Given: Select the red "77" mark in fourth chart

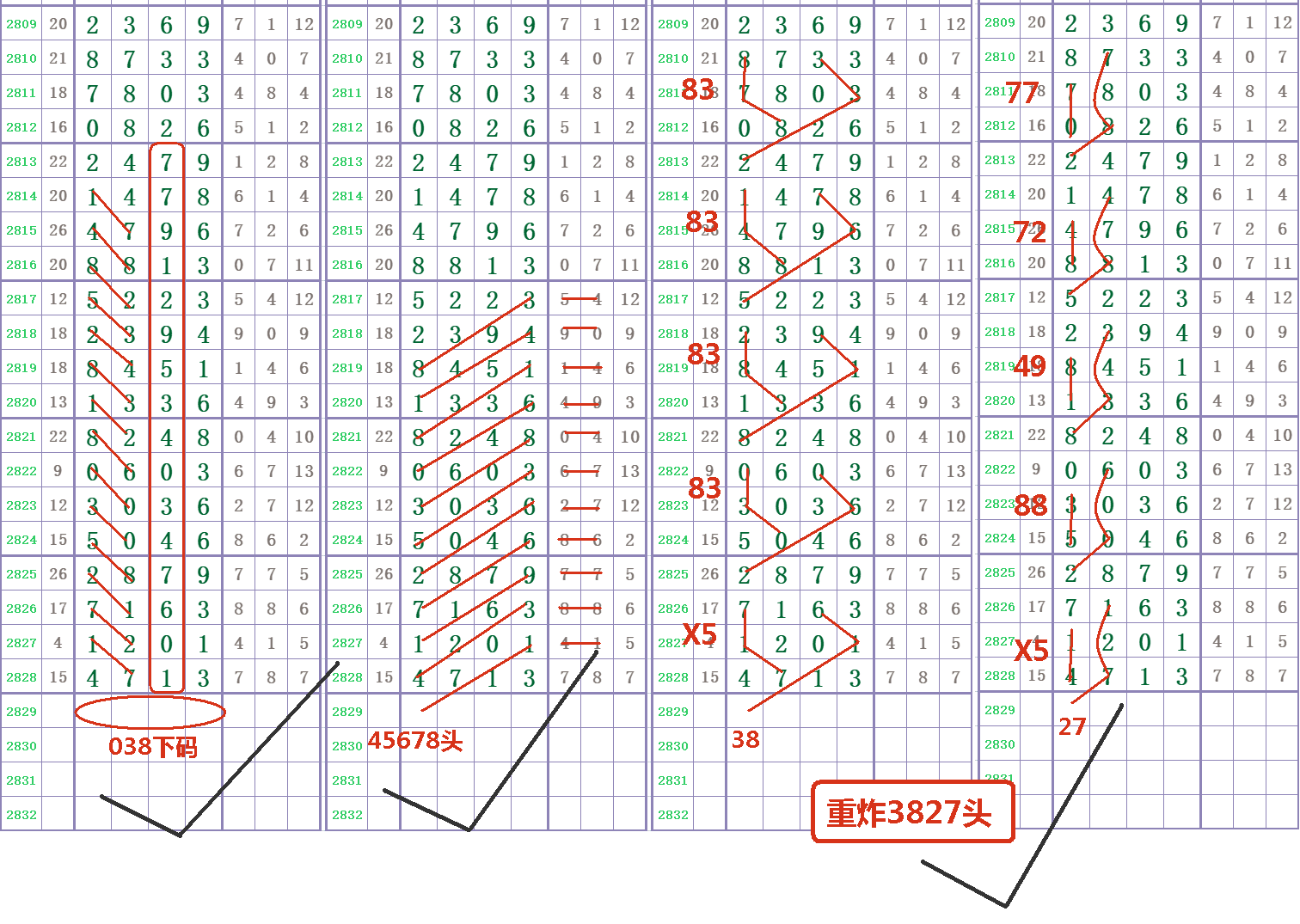Looking at the screenshot, I should (1022, 92).
